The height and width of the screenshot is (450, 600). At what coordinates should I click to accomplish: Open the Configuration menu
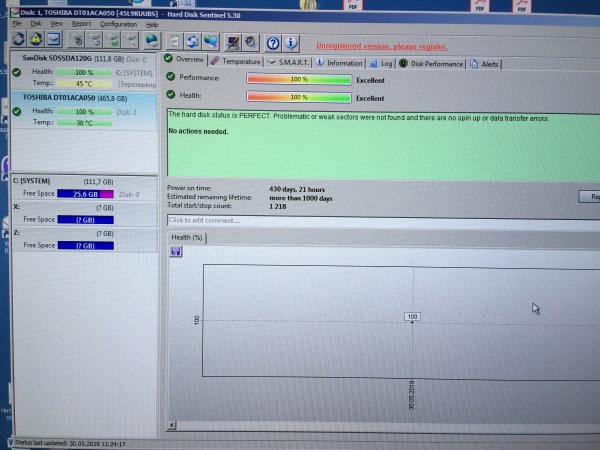[x=119, y=23]
